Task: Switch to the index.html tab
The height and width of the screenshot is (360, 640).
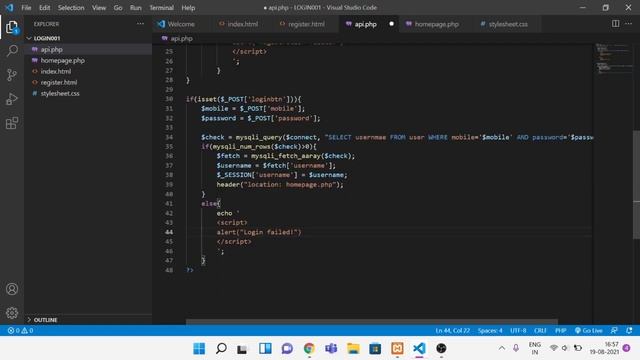Action: coord(242,24)
